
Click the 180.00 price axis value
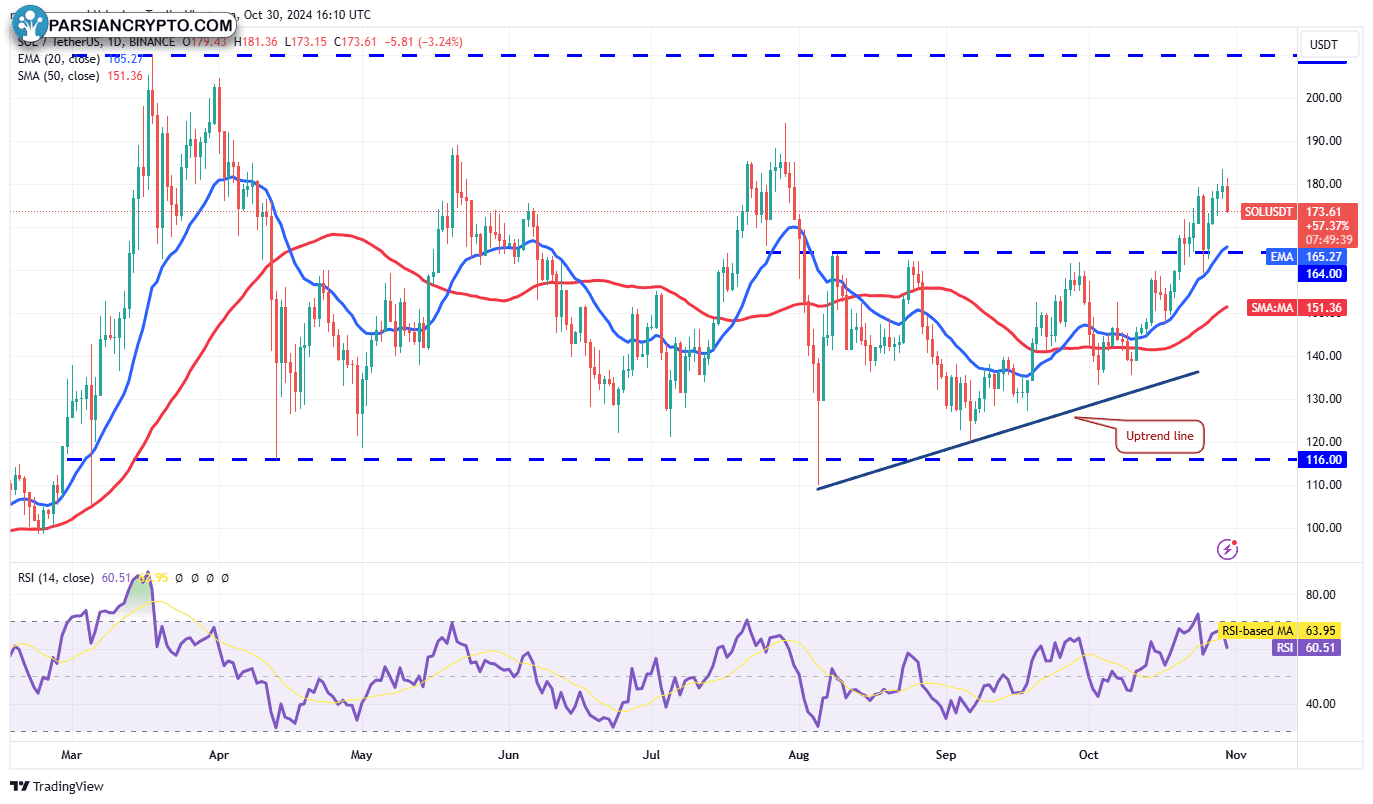tap(1323, 184)
